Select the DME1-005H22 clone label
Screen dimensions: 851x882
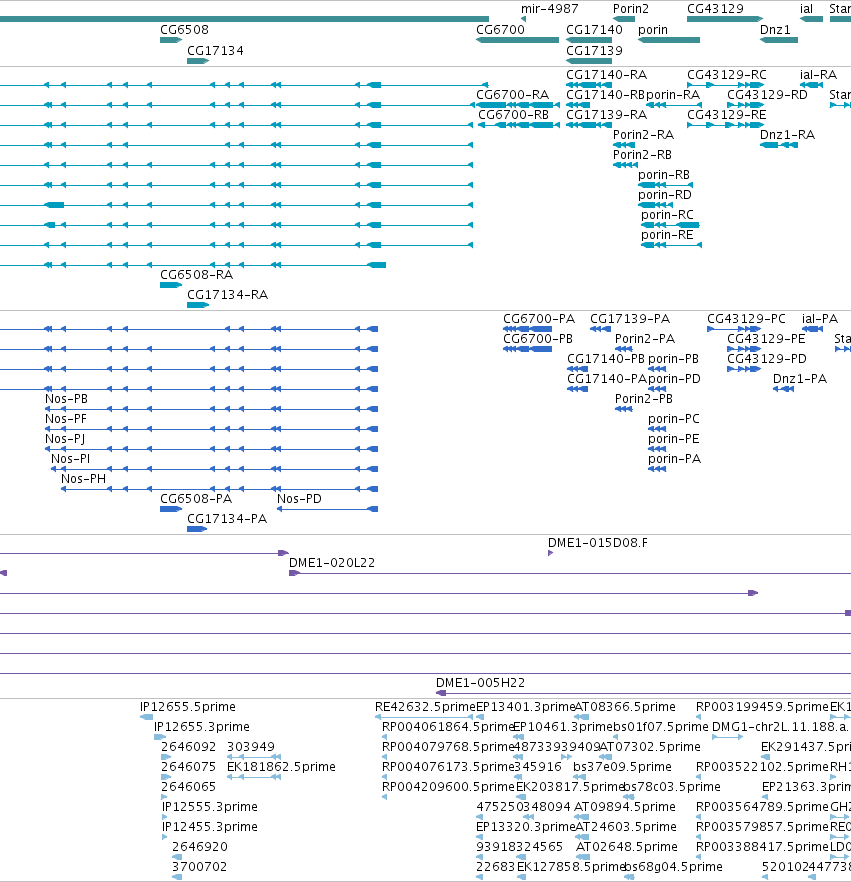480,683
